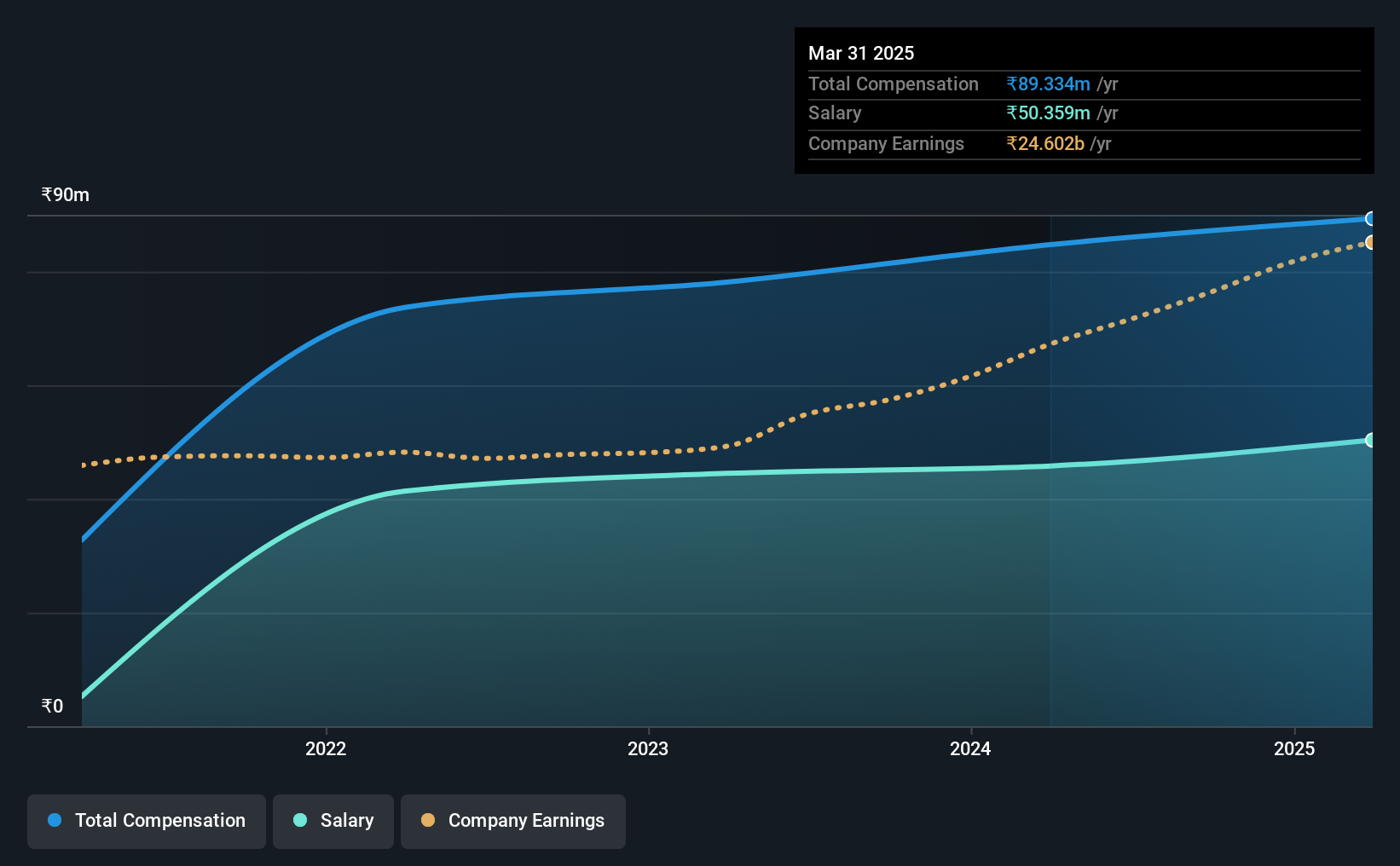The height and width of the screenshot is (866, 1400).
Task: Click the ₹0 y-axis label
Action: click(x=52, y=706)
